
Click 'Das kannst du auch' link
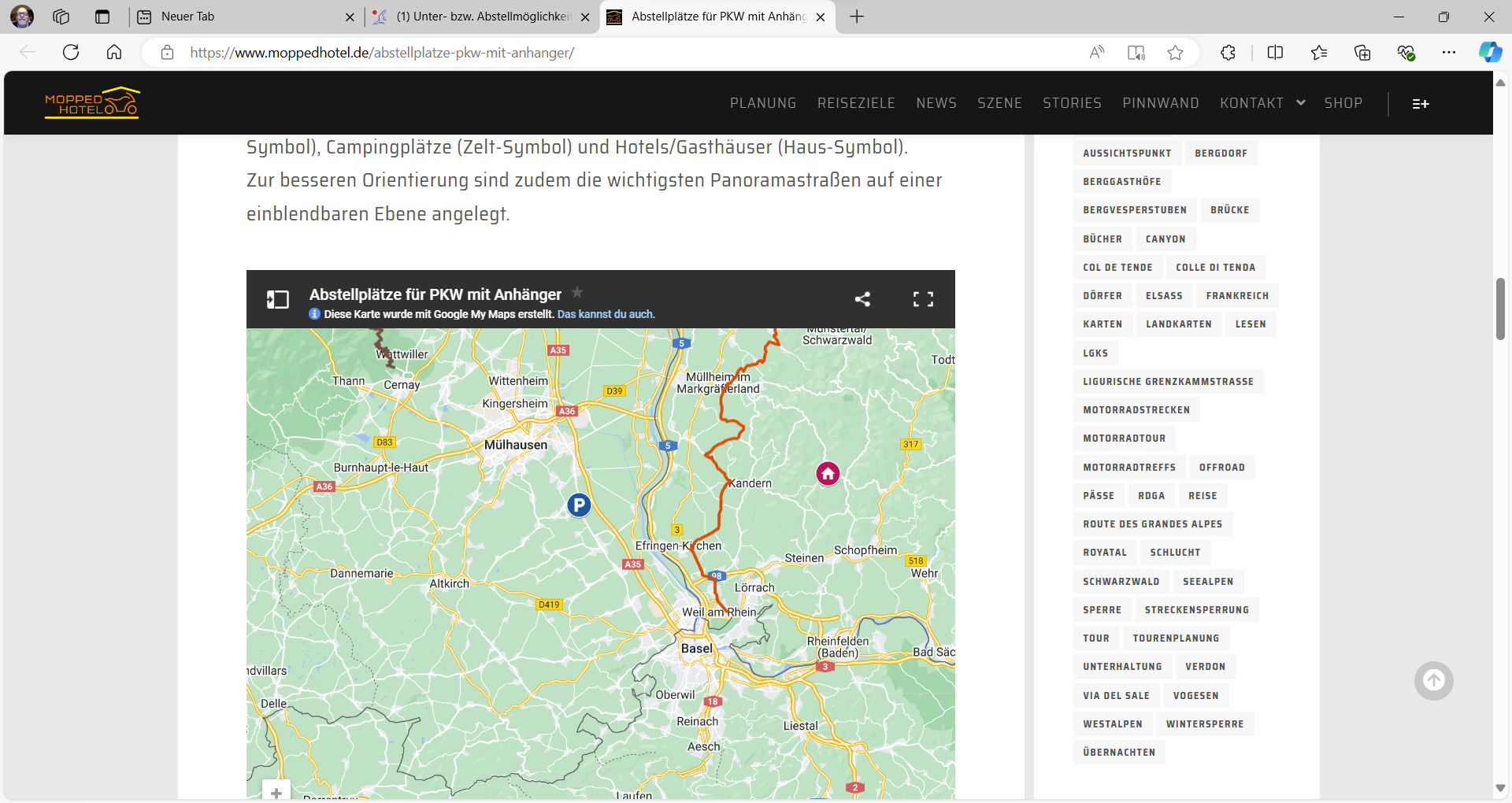[x=606, y=314]
